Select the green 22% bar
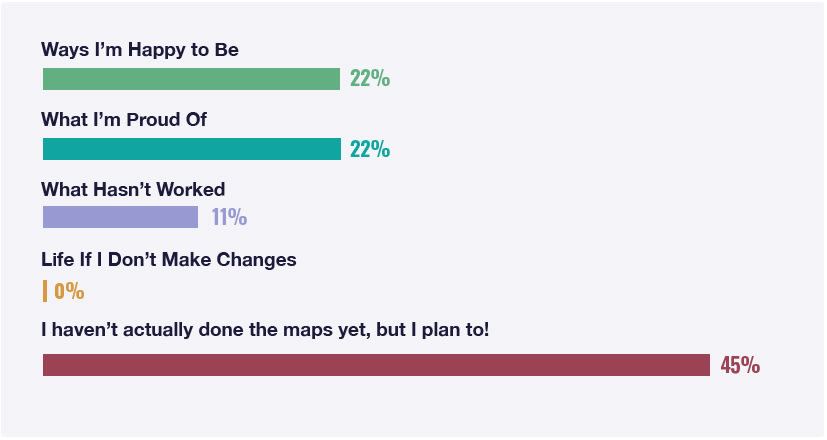This screenshot has height=440, width=827. point(191,79)
